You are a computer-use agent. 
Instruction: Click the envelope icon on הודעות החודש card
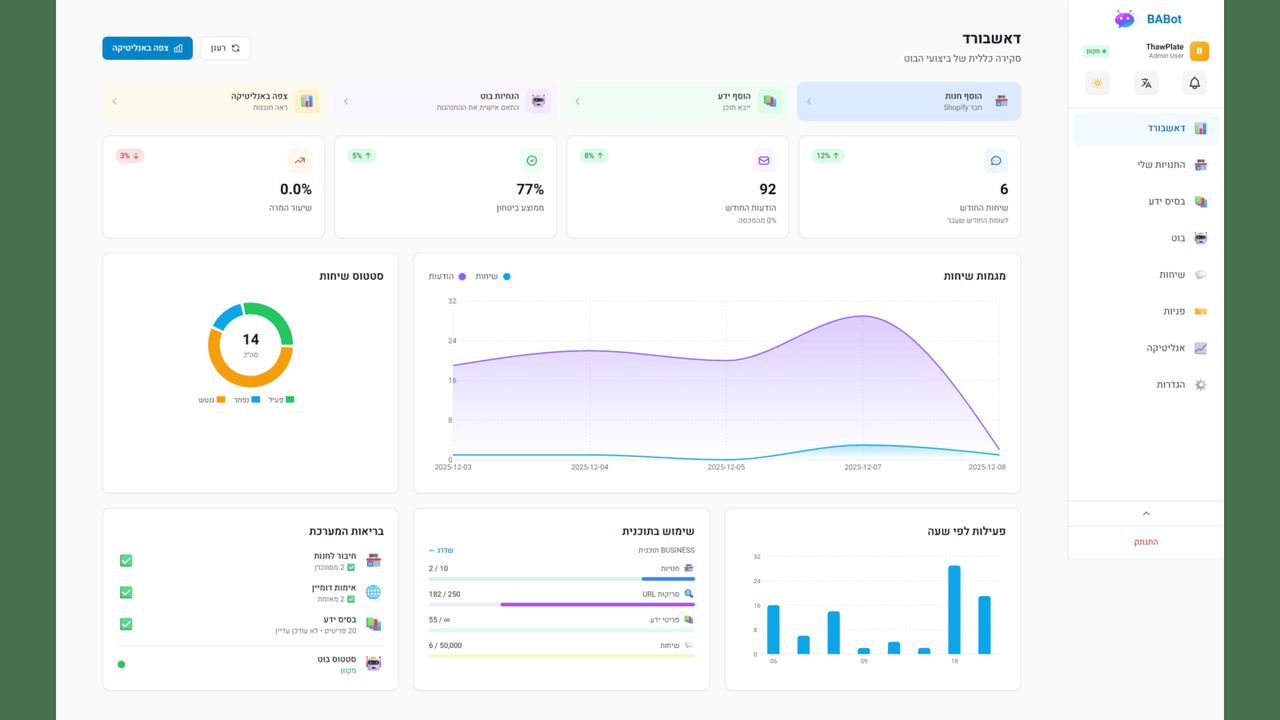tap(764, 160)
